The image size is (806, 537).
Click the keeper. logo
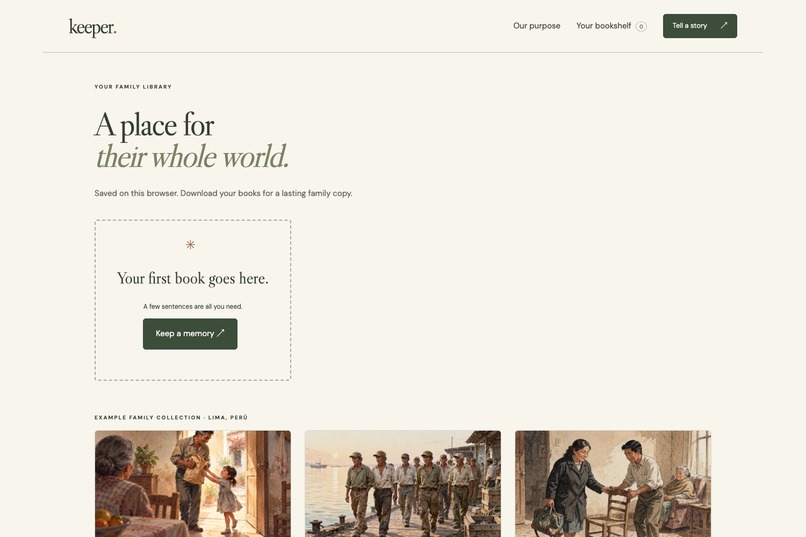click(x=93, y=27)
